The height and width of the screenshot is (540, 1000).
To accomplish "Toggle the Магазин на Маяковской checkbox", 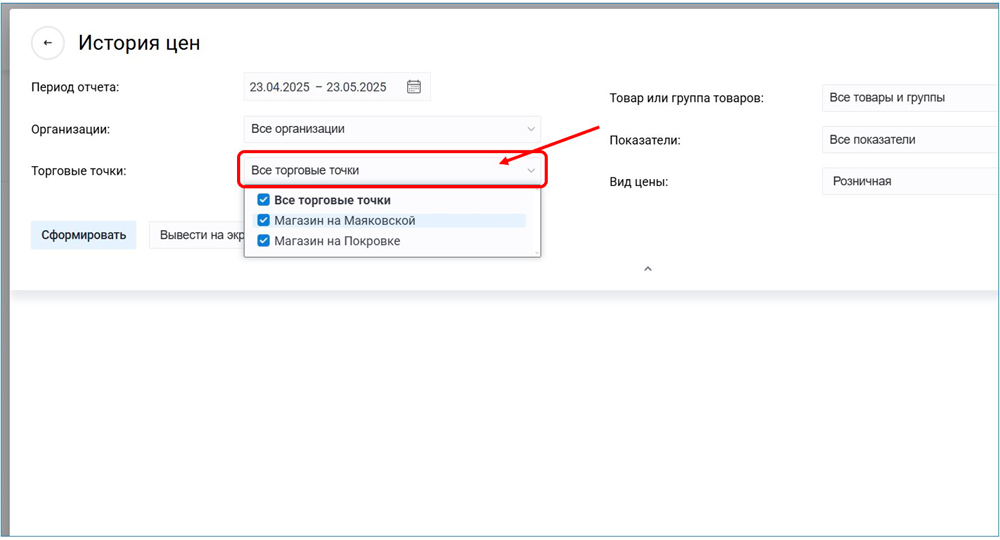I will (x=264, y=220).
